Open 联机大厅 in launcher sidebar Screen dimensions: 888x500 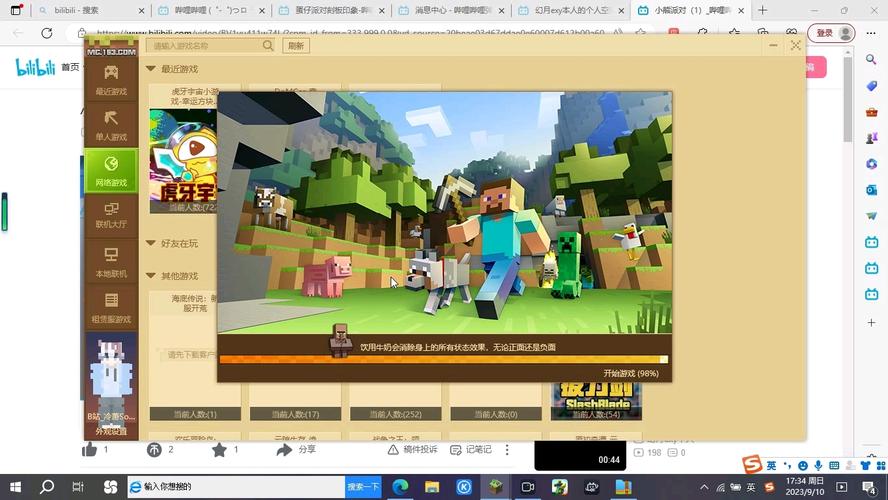point(111,215)
